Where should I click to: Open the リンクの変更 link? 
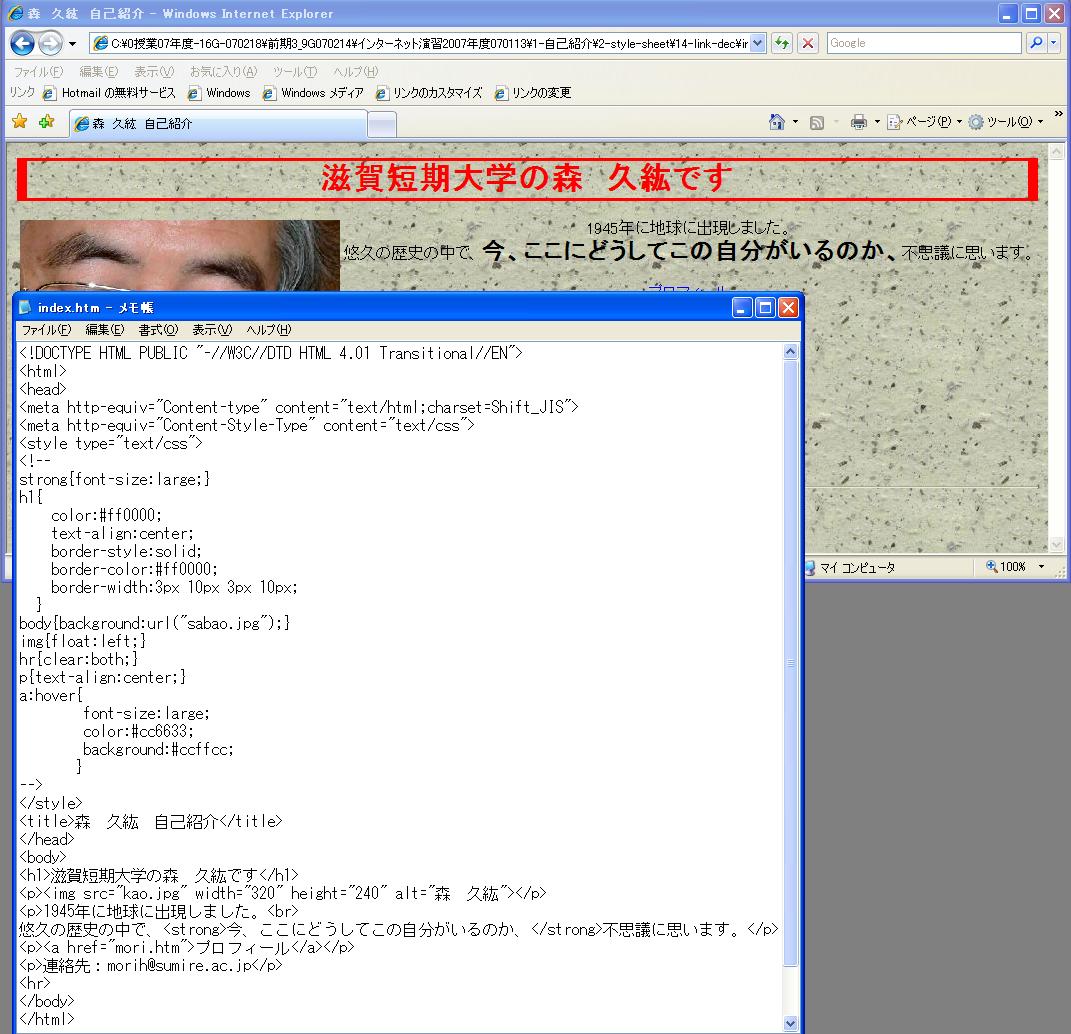(x=533, y=93)
